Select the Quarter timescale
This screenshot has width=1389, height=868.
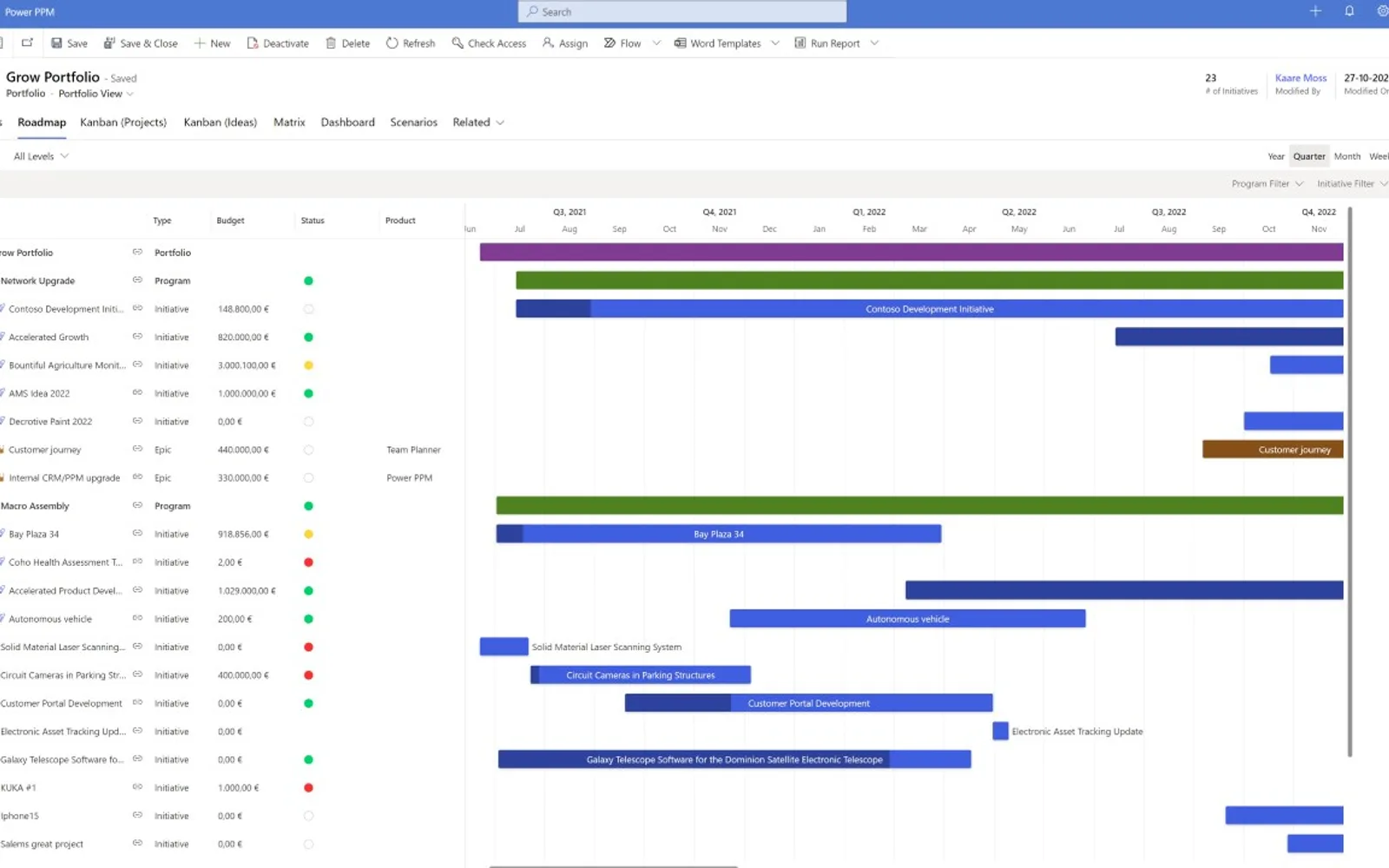(x=1309, y=156)
